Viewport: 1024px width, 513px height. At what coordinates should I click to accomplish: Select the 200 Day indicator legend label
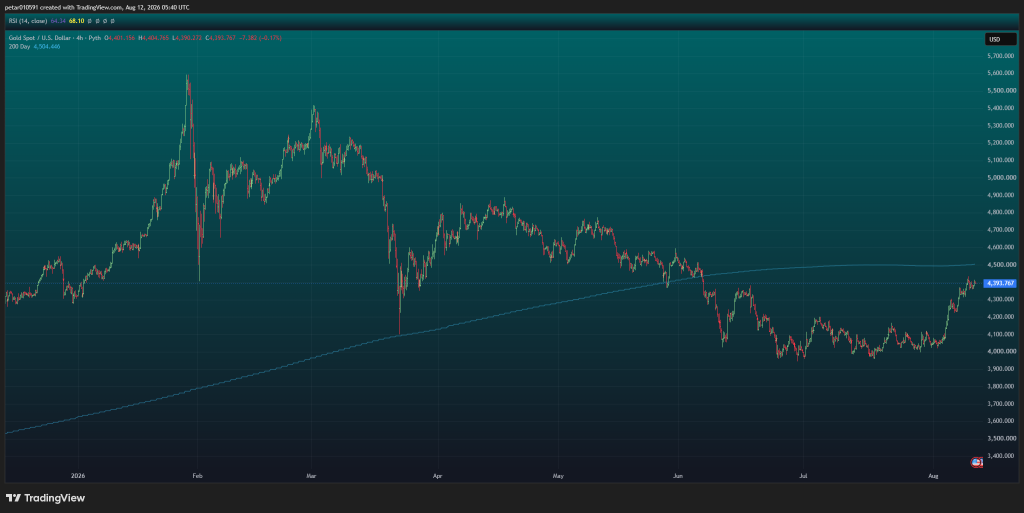coord(19,47)
